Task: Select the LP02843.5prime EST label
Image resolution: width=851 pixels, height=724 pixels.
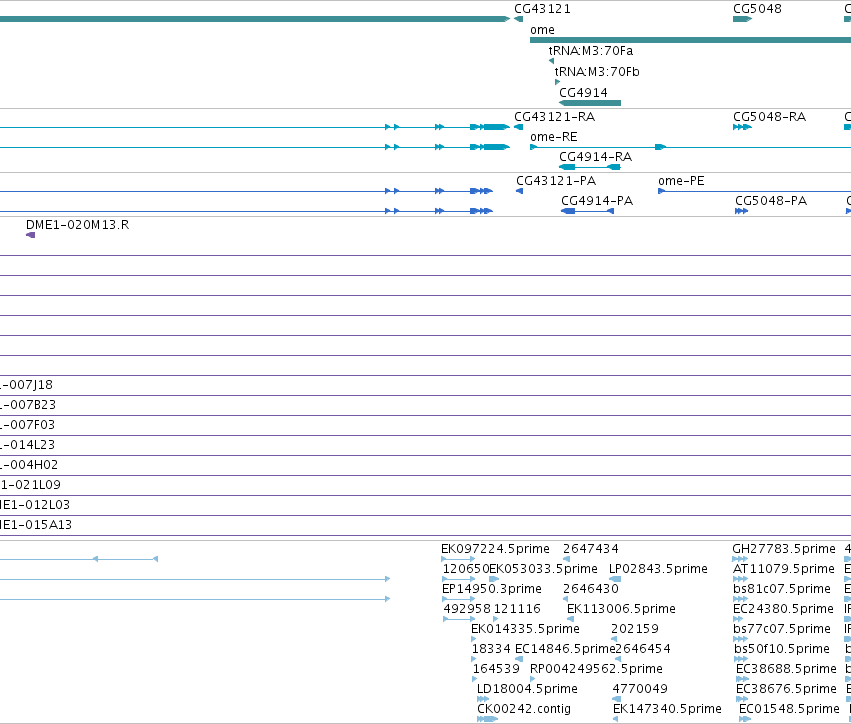Action: coord(658,569)
